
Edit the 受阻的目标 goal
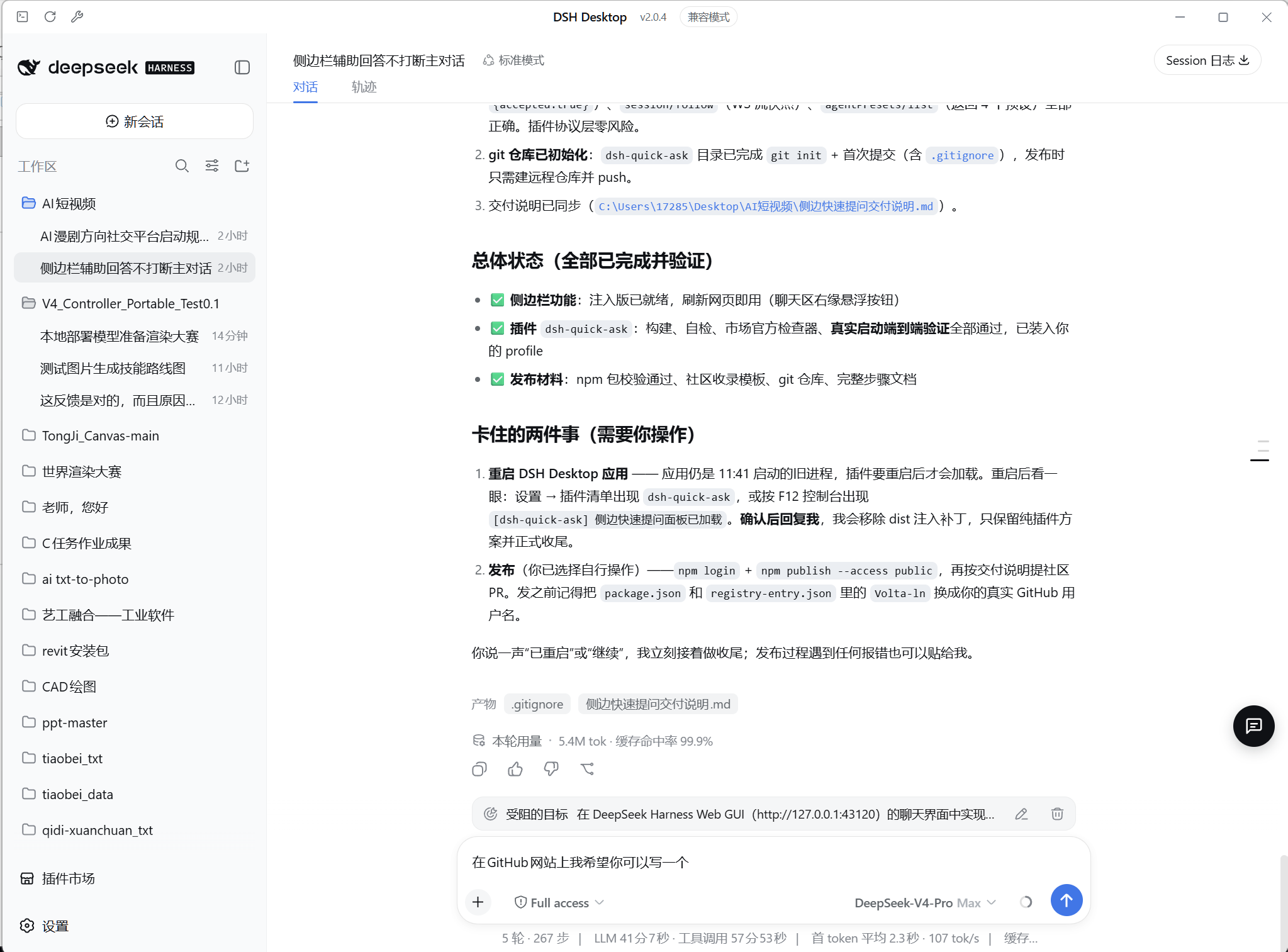1021,814
